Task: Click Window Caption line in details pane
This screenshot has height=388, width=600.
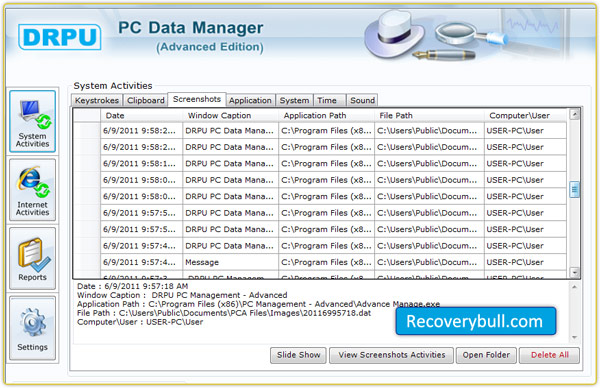Action: 182,295
